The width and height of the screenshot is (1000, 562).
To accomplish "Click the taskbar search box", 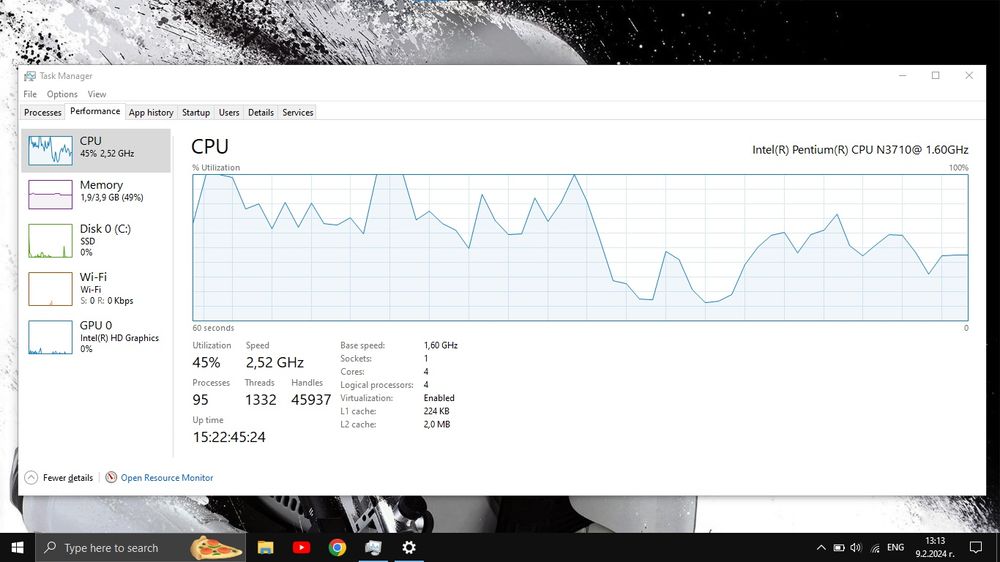I will click(140, 547).
